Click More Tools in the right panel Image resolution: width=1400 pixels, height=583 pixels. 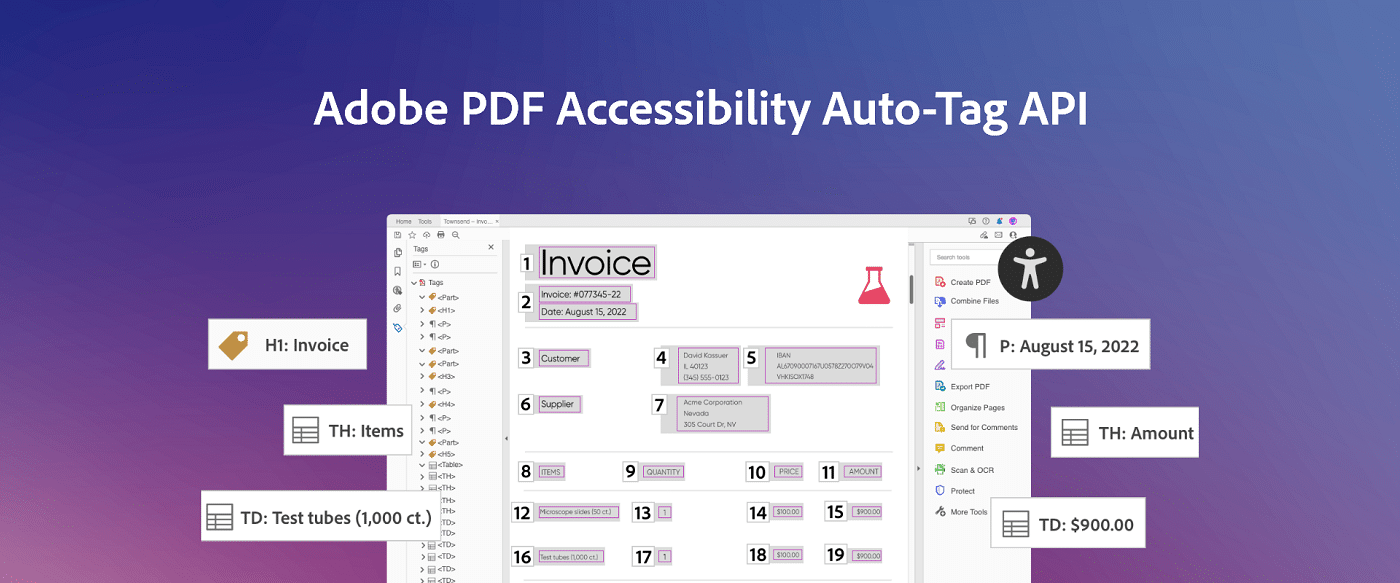tap(968, 512)
